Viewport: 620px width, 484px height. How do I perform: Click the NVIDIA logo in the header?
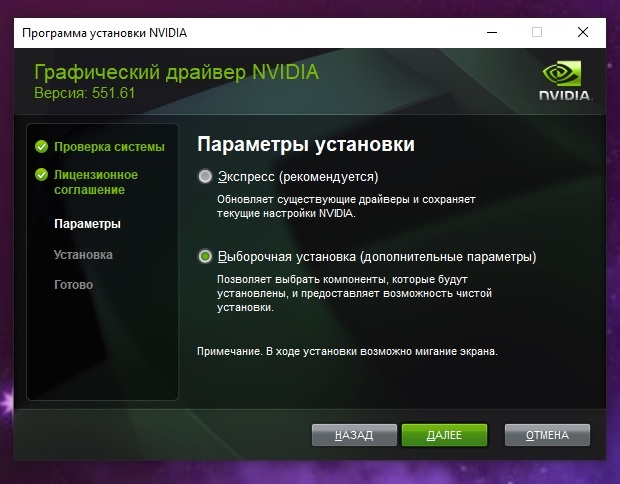(565, 81)
